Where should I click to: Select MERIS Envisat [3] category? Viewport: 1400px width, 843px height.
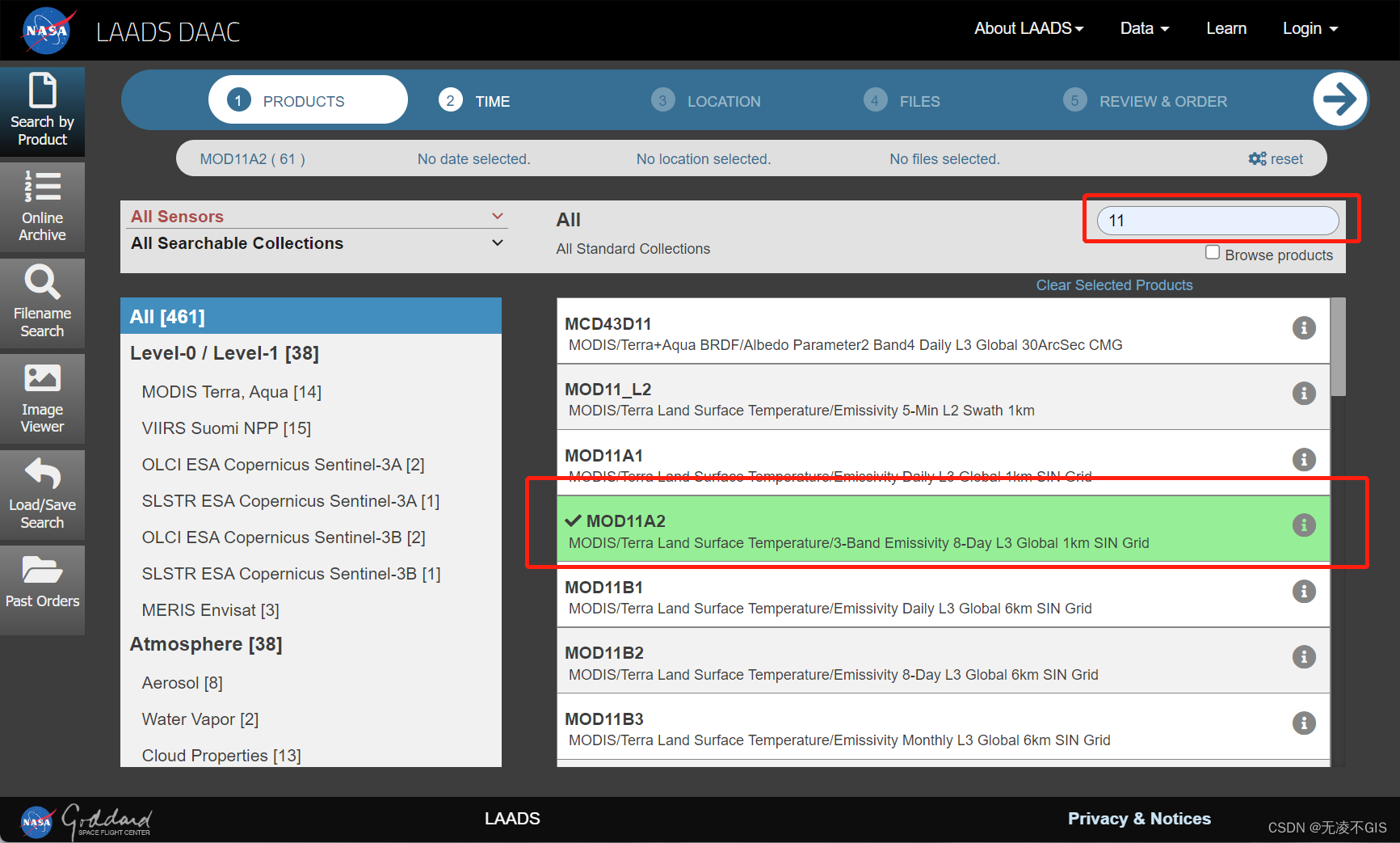click(211, 609)
